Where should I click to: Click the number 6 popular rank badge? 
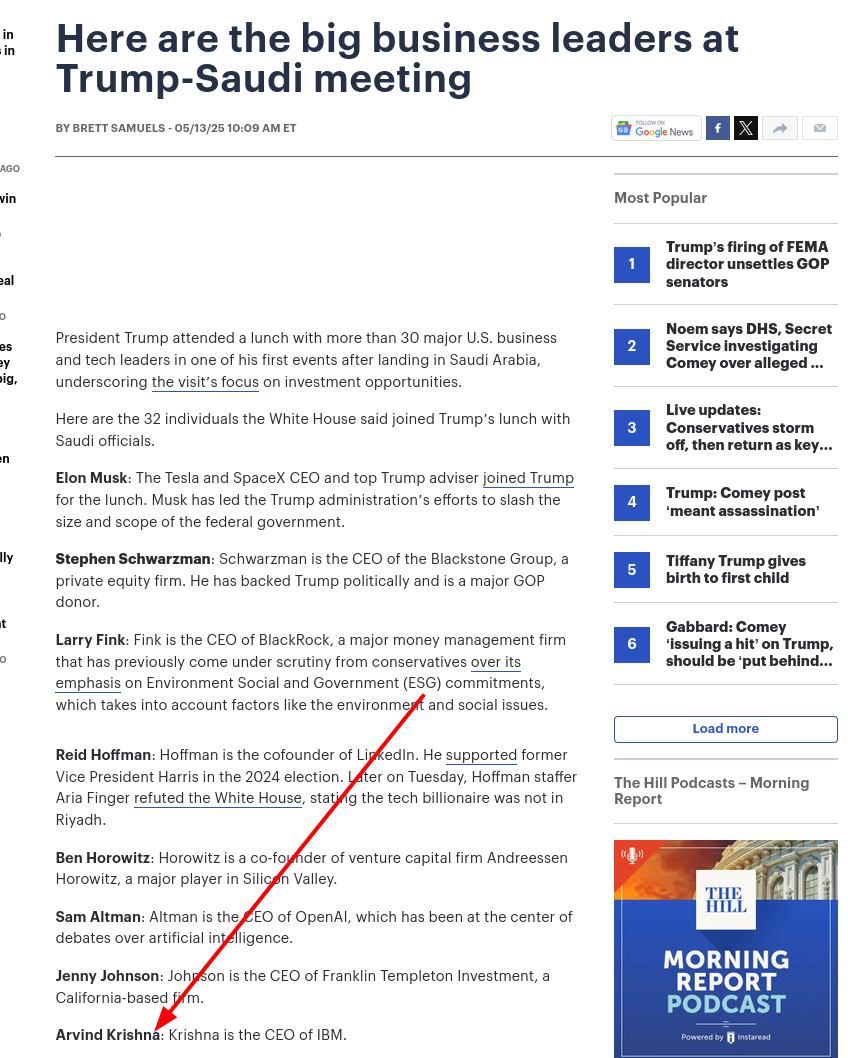point(632,644)
